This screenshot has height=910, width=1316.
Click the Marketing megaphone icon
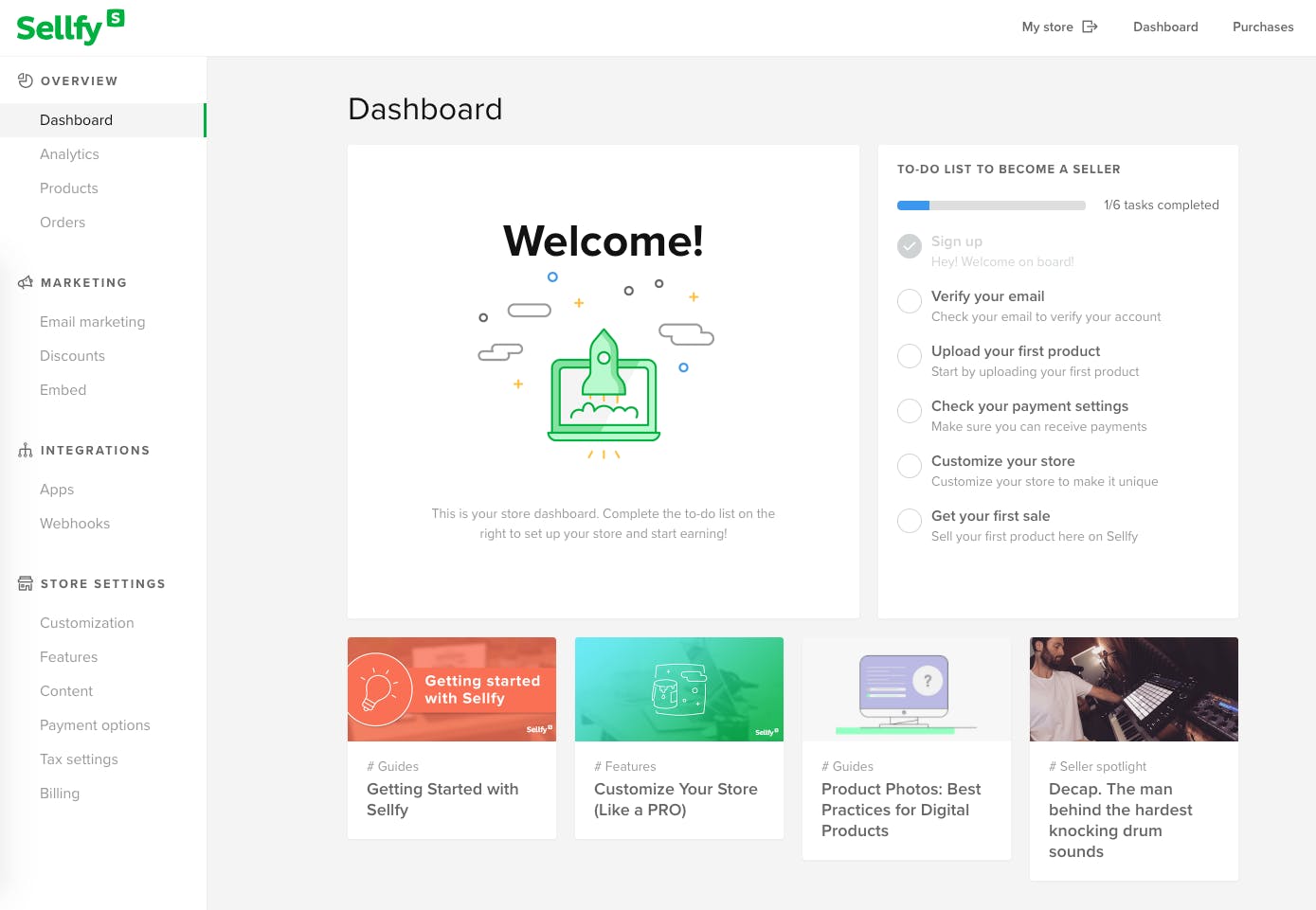click(x=26, y=282)
